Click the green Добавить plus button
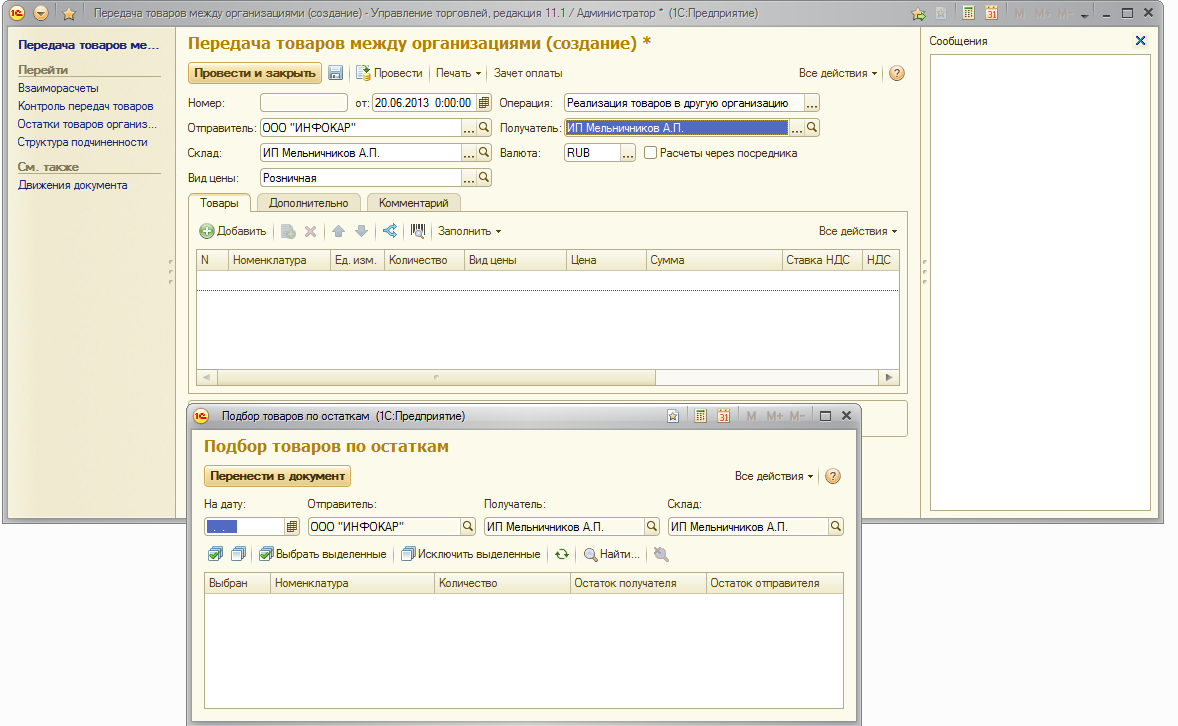This screenshot has height=726, width=1178. pos(233,231)
